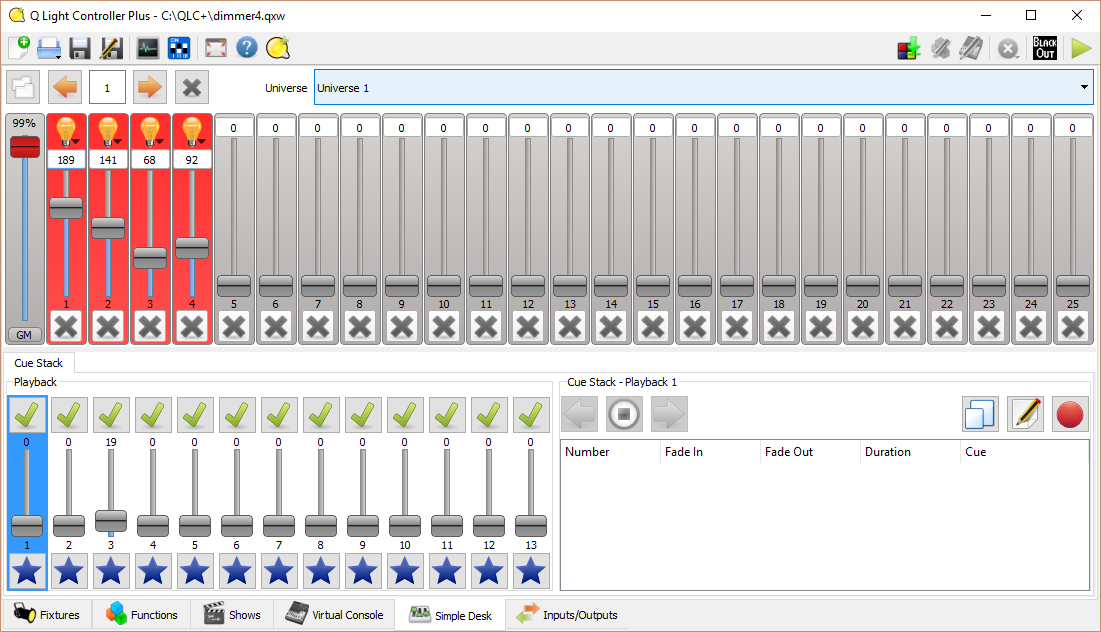Click the Save As icon
1101x632 pixels.
click(111, 48)
